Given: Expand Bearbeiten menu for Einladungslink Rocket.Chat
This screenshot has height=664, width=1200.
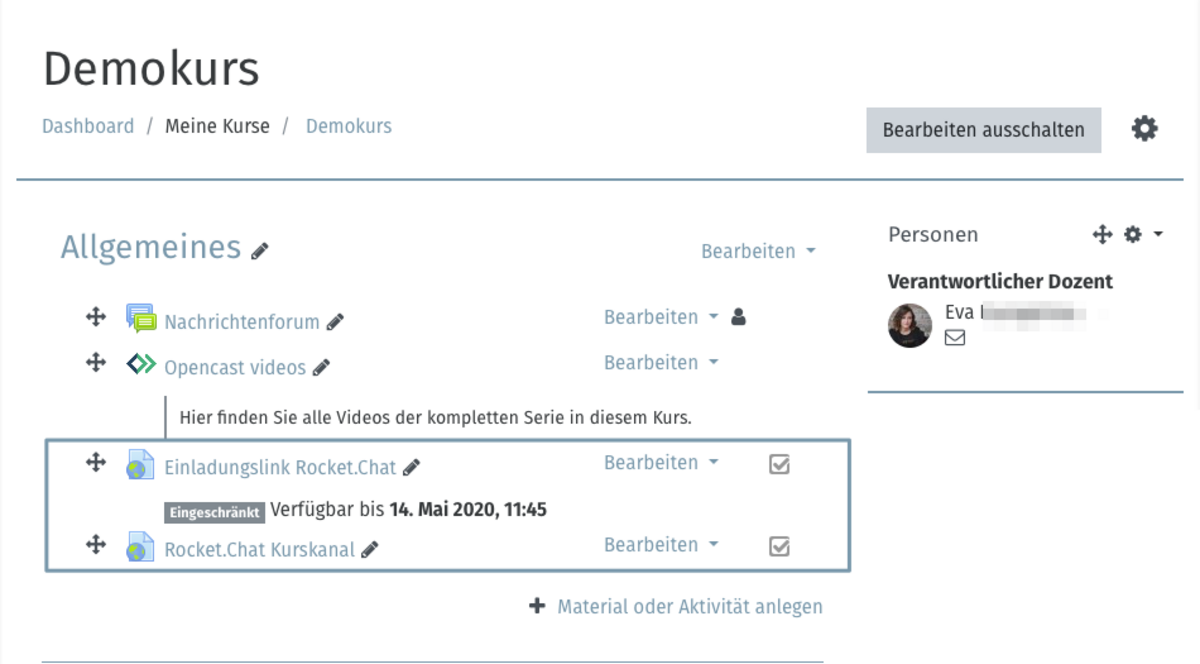Looking at the screenshot, I should coord(661,462).
